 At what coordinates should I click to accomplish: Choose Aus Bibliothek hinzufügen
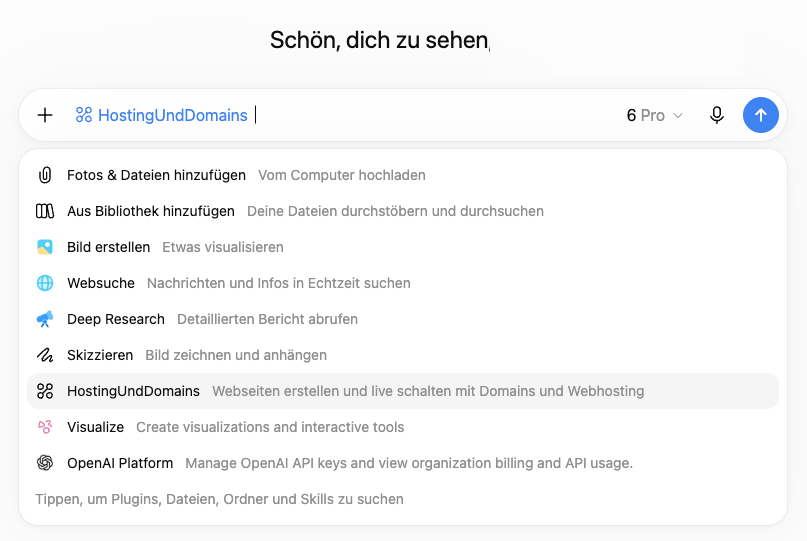tap(403, 211)
